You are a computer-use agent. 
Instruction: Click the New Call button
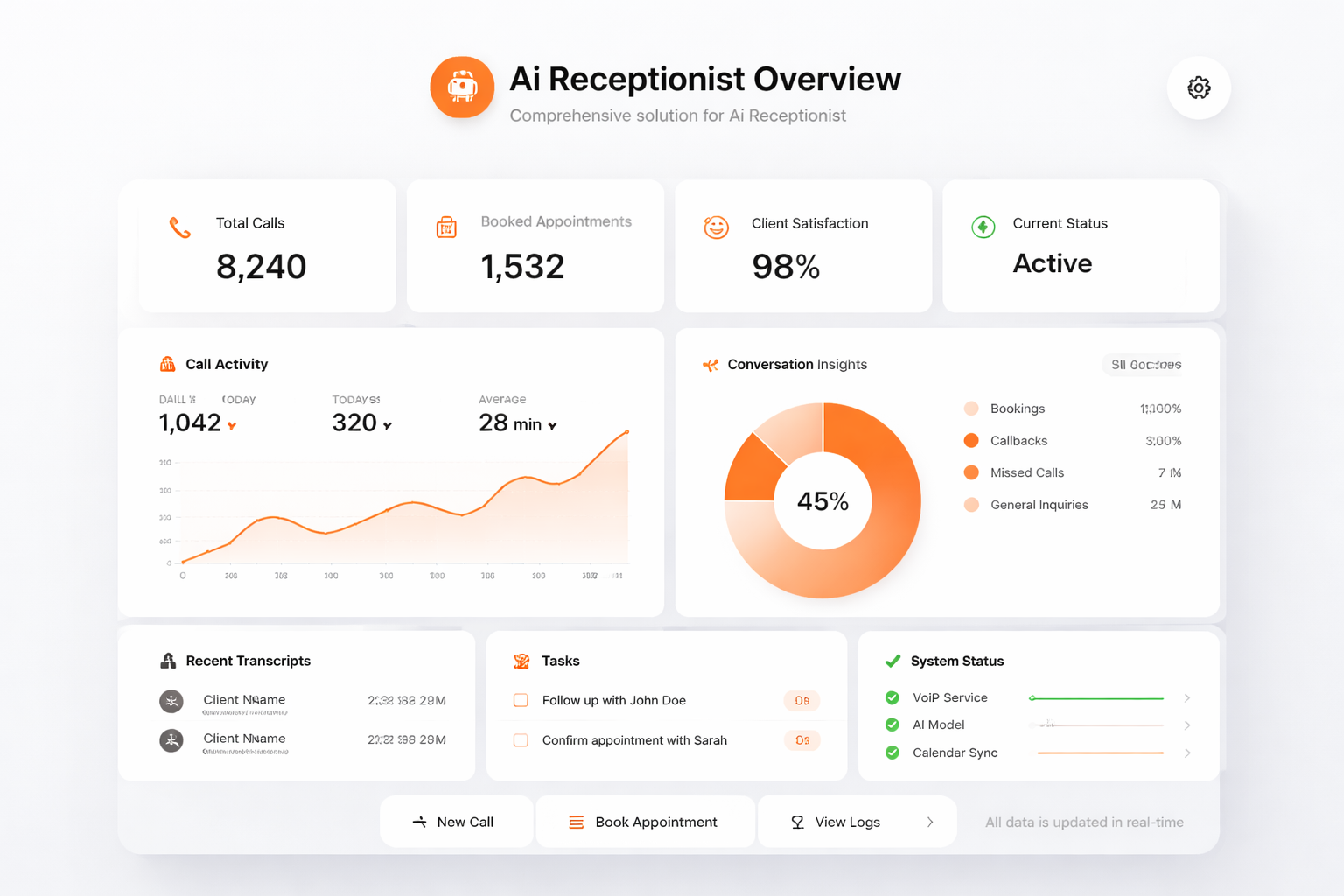(x=456, y=822)
